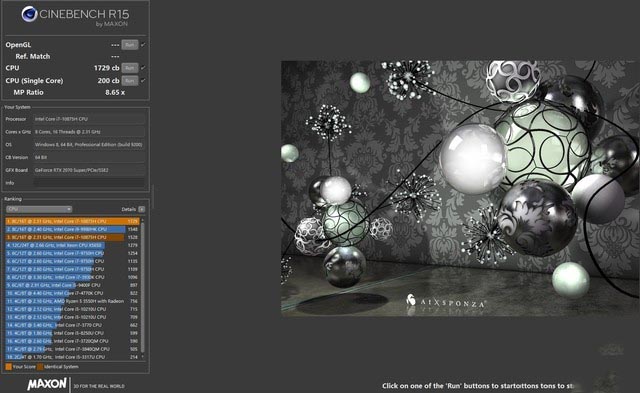Click the GFX Board field showing GeForce RTX 2070 Super
640x393 pixels.
89,170
